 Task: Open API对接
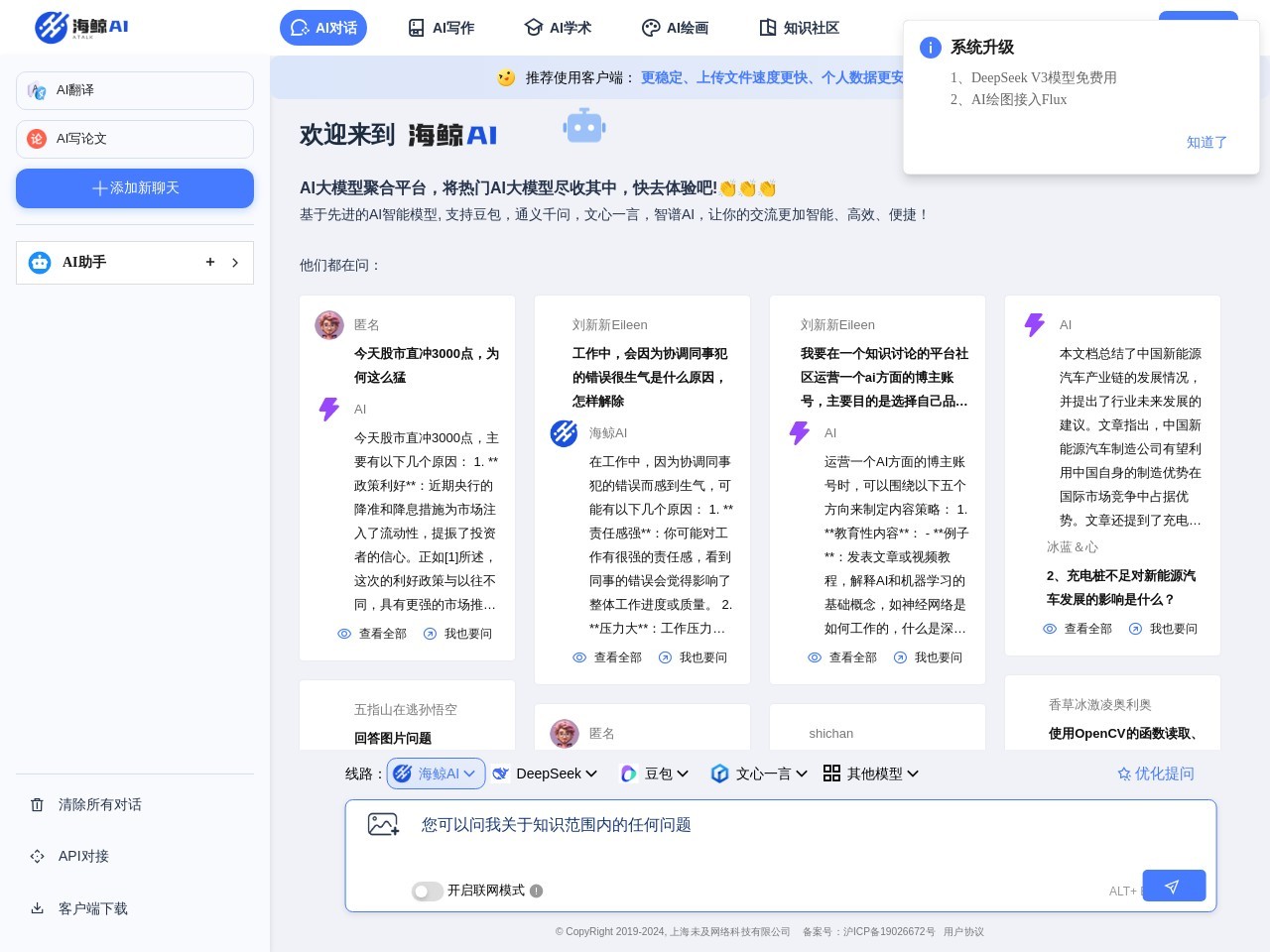click(83, 856)
